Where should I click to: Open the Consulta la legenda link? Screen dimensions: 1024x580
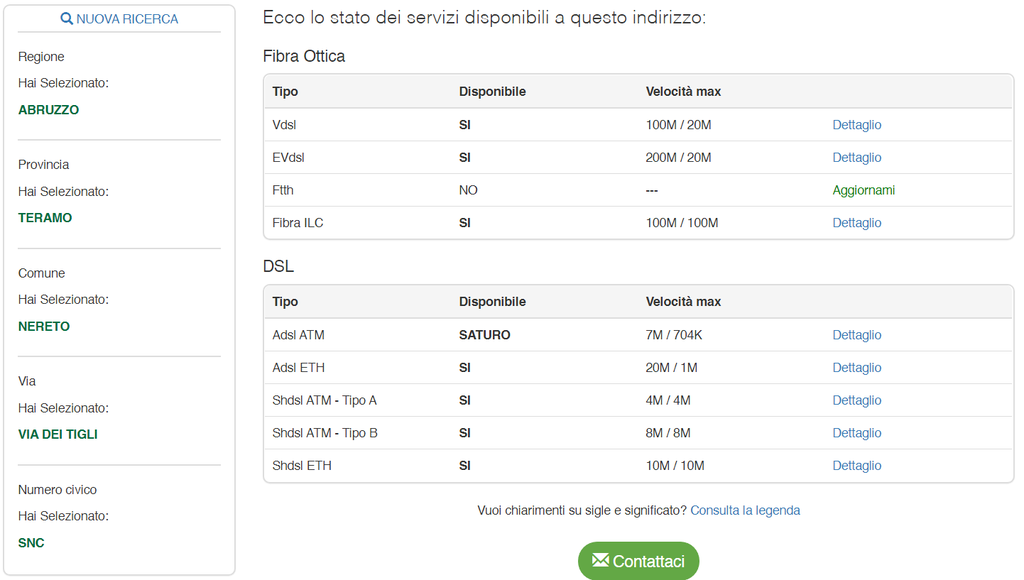(x=745, y=510)
